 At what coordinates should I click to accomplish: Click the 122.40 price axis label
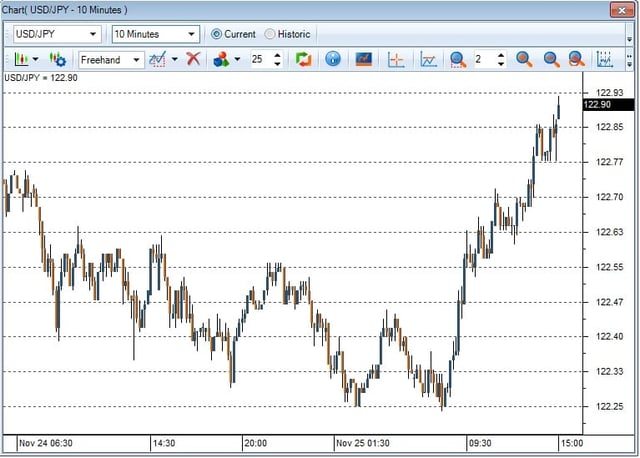point(610,336)
